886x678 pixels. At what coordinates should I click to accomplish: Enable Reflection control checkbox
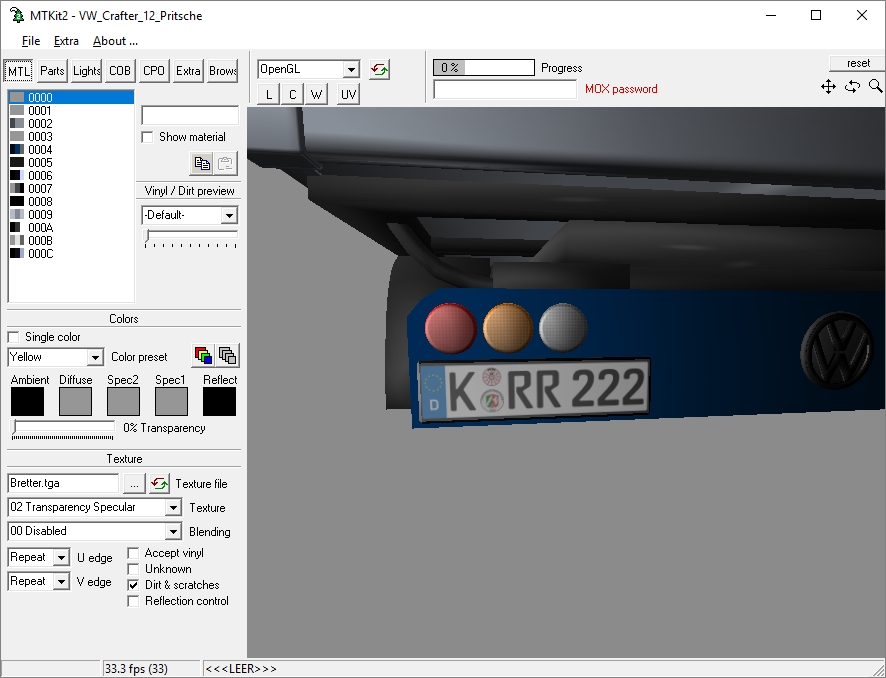[133, 601]
